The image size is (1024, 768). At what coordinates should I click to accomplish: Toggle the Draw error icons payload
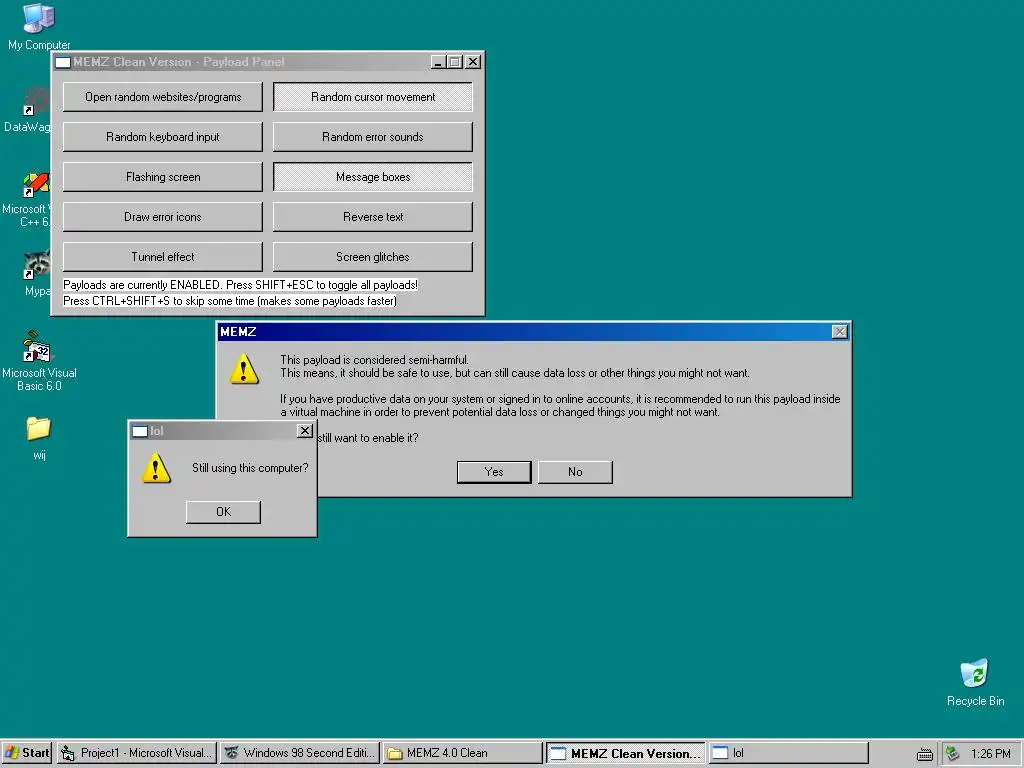(163, 217)
